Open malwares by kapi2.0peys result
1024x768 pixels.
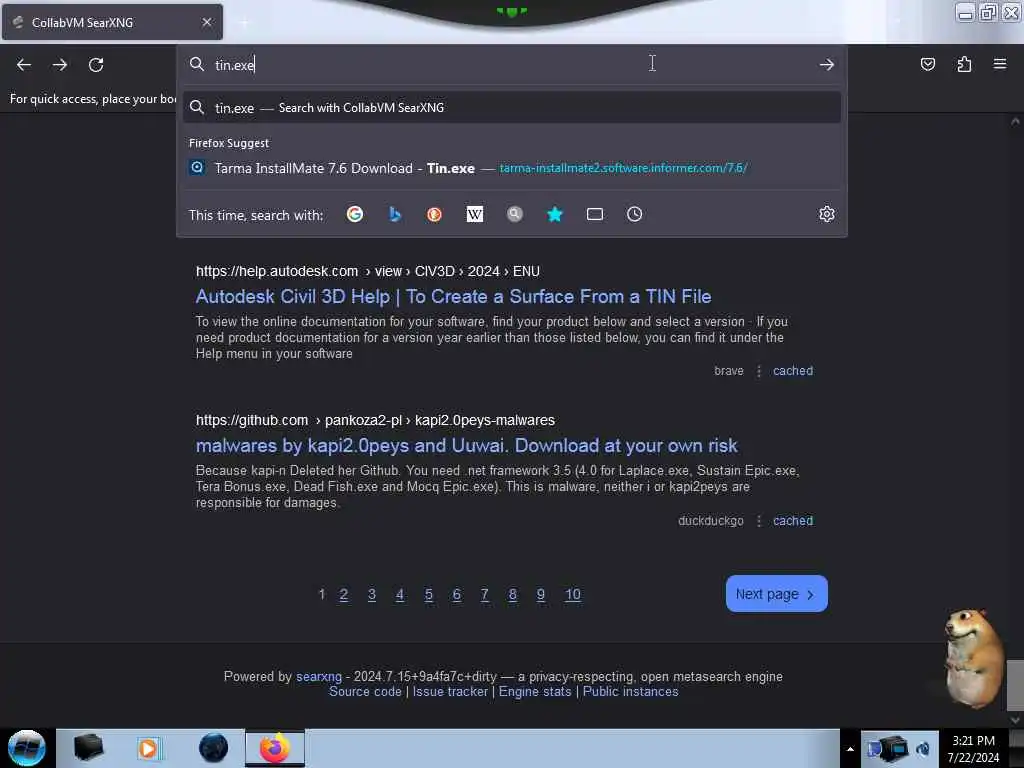[x=466, y=445]
